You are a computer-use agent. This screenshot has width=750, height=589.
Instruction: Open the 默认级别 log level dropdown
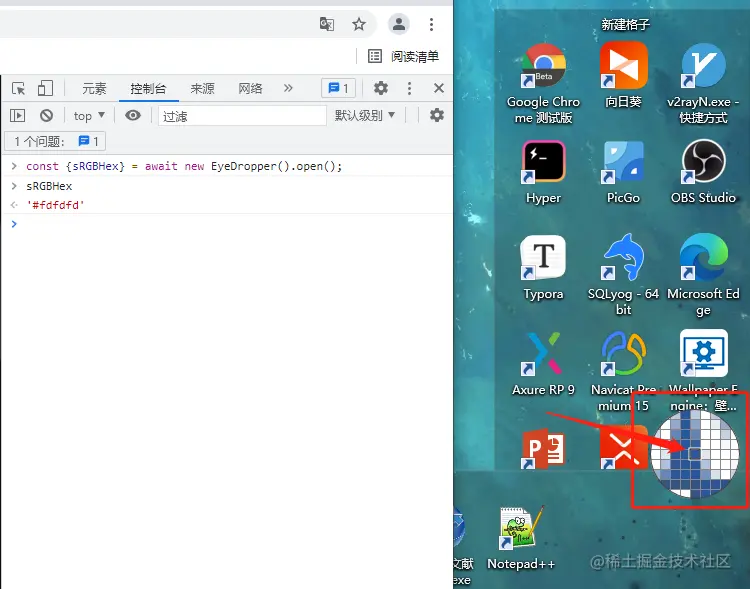[365, 115]
